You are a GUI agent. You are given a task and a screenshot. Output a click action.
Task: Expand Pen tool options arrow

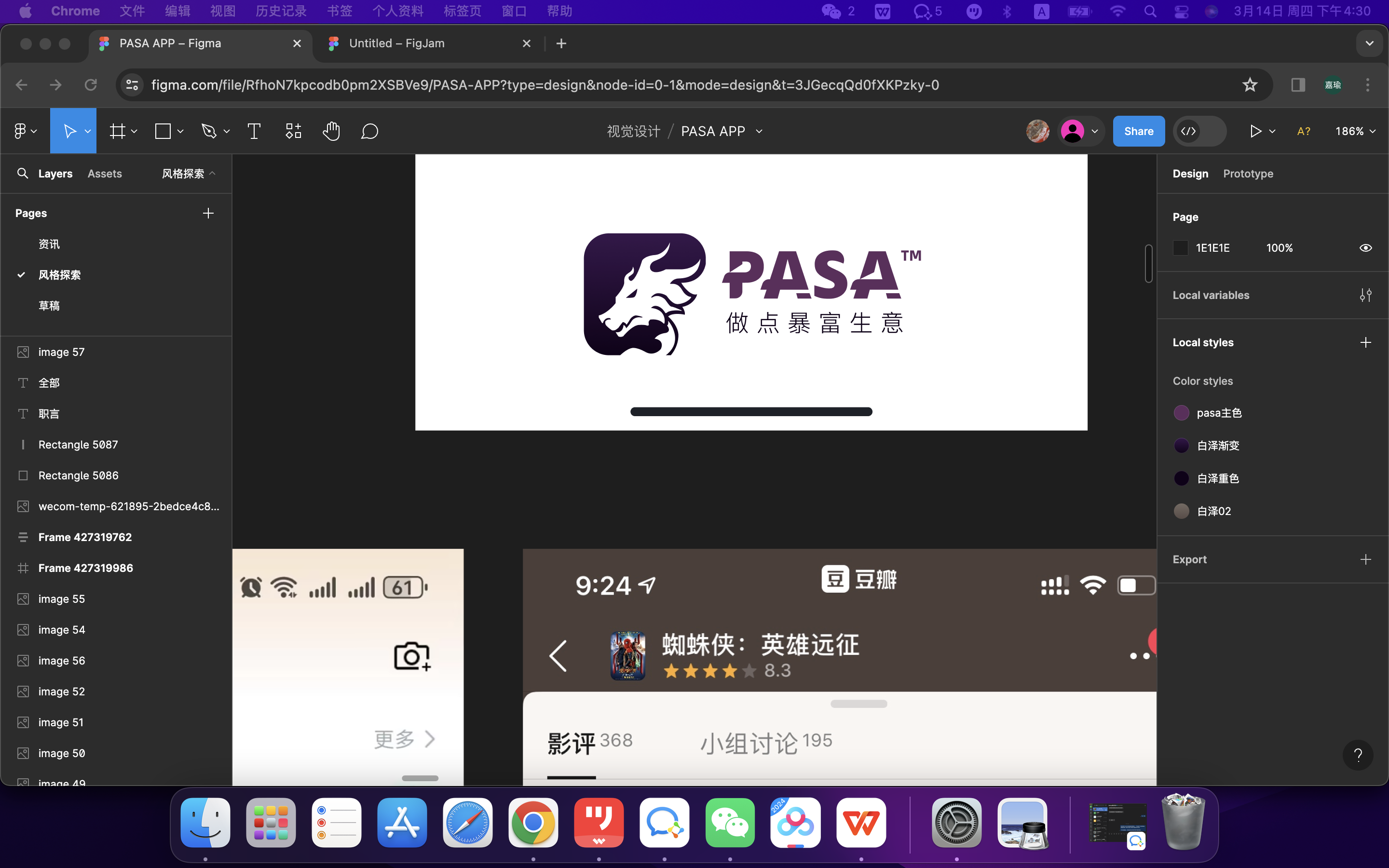226,132
